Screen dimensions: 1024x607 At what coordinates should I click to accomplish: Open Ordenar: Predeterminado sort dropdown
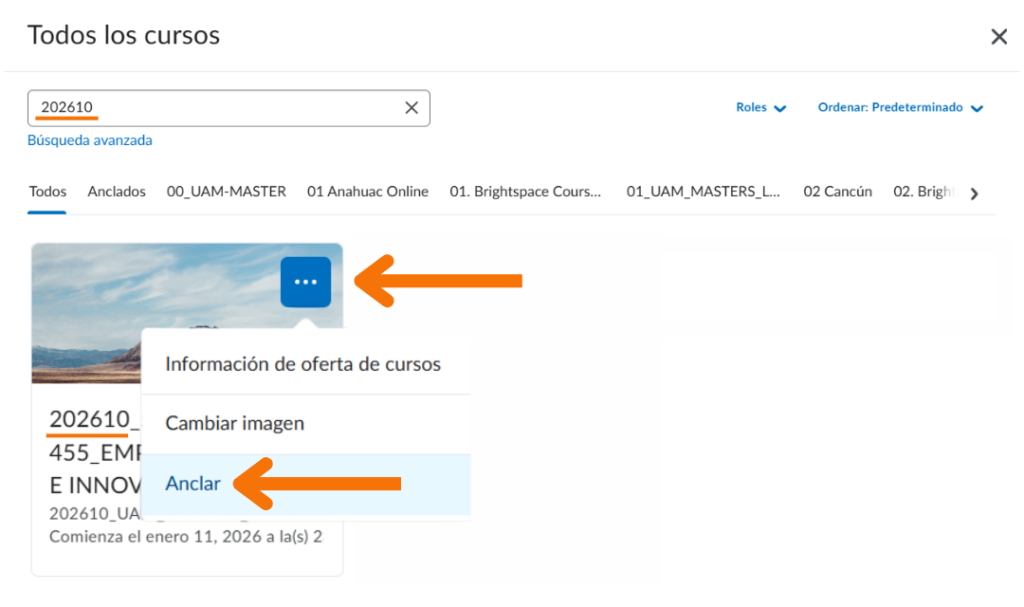coord(900,108)
